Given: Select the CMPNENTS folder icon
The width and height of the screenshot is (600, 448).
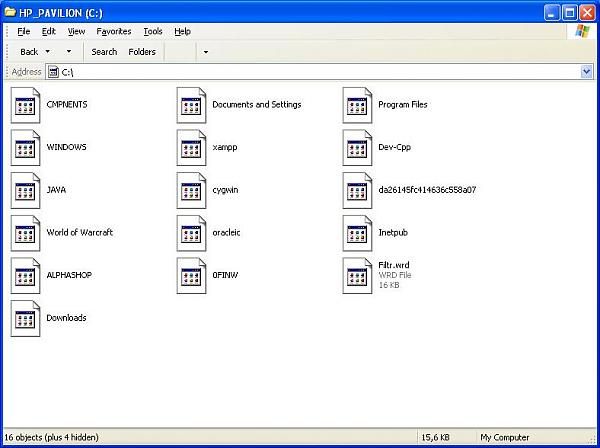Looking at the screenshot, I should tap(25, 105).
